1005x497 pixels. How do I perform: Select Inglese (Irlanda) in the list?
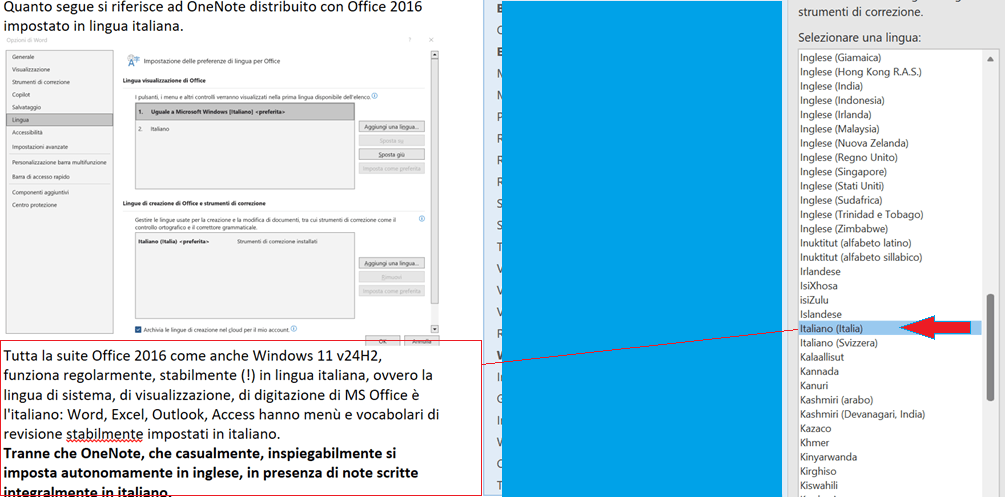tap(836, 115)
